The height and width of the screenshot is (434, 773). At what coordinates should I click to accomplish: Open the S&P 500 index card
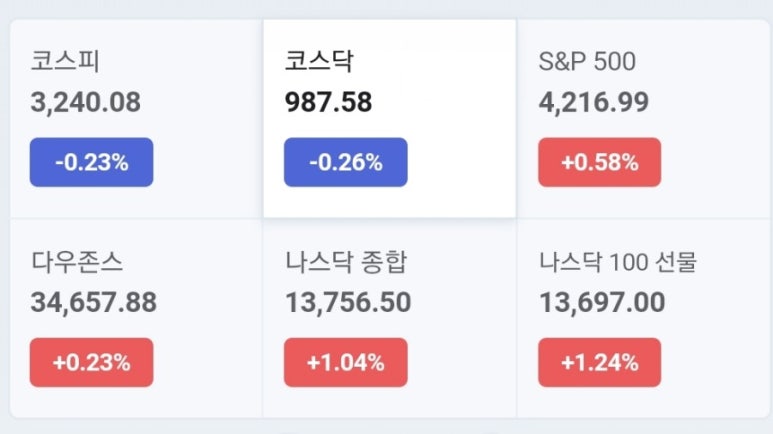[643, 119]
